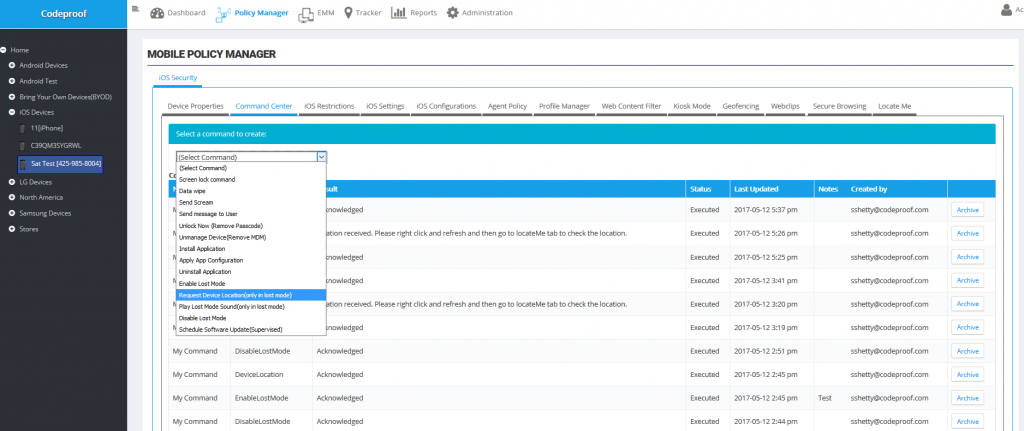The height and width of the screenshot is (431, 1024).
Task: Open the Dashboard gauge icon
Action: pos(157,12)
